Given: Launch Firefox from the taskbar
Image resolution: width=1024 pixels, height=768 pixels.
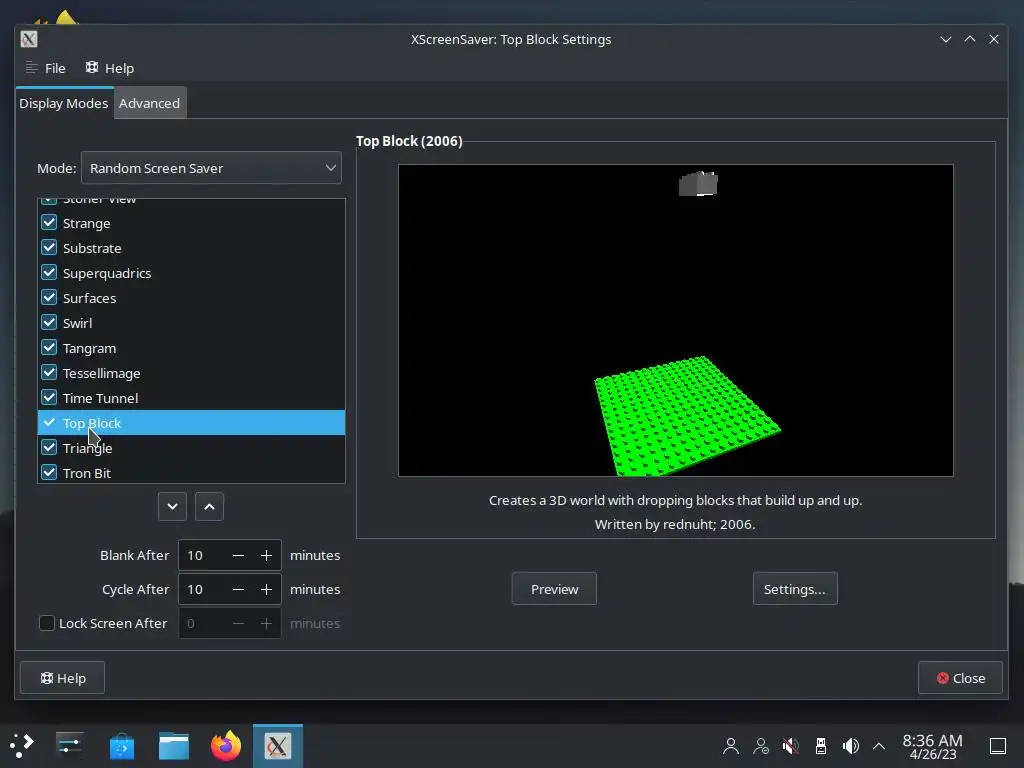Looking at the screenshot, I should pyautogui.click(x=226, y=745).
